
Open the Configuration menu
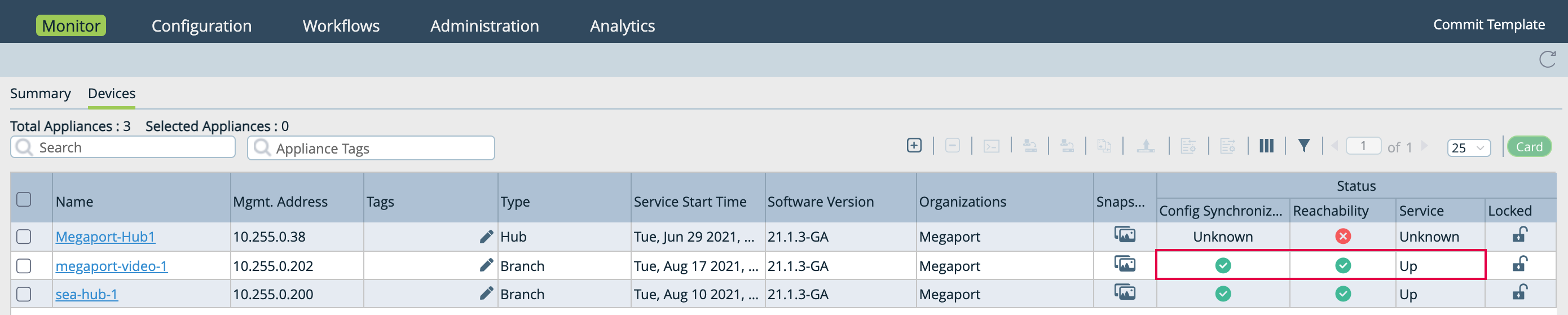tap(201, 25)
